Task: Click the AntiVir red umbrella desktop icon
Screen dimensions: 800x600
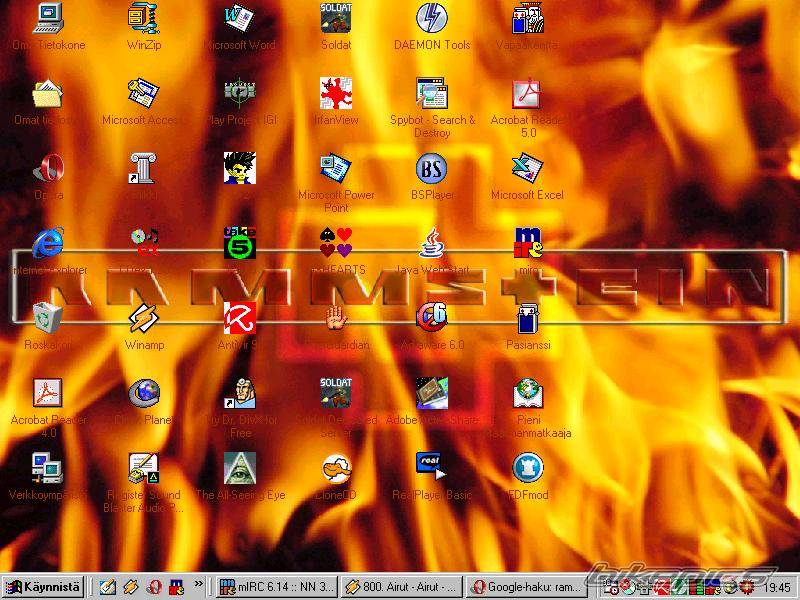Action: click(x=240, y=318)
